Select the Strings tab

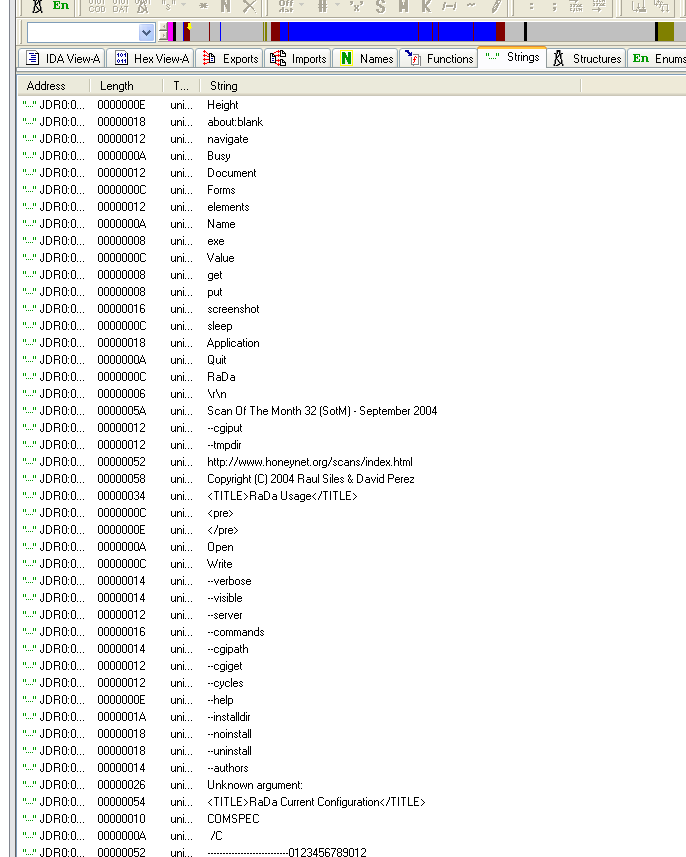tap(512, 57)
